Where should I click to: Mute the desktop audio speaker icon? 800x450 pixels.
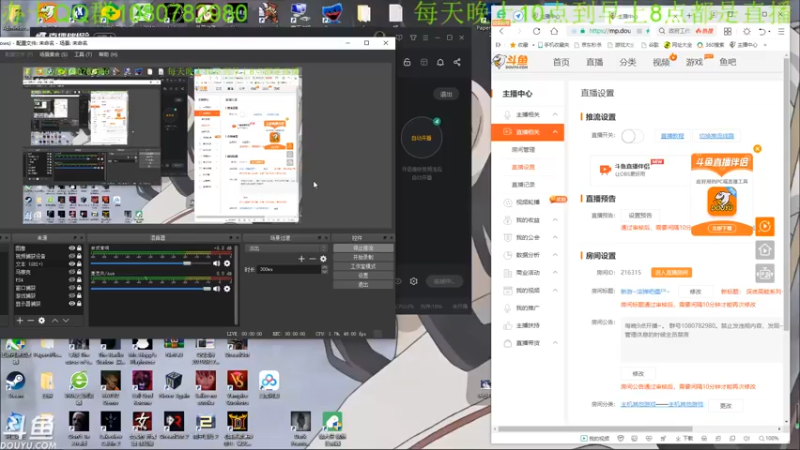coord(216,263)
